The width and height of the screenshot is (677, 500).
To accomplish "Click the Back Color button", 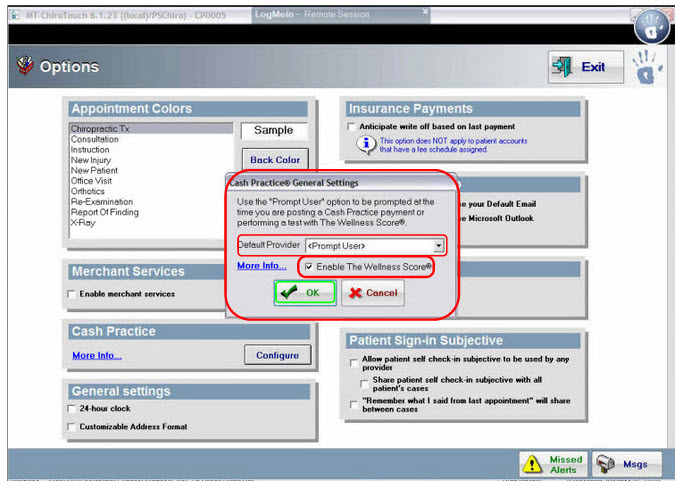I will (275, 160).
